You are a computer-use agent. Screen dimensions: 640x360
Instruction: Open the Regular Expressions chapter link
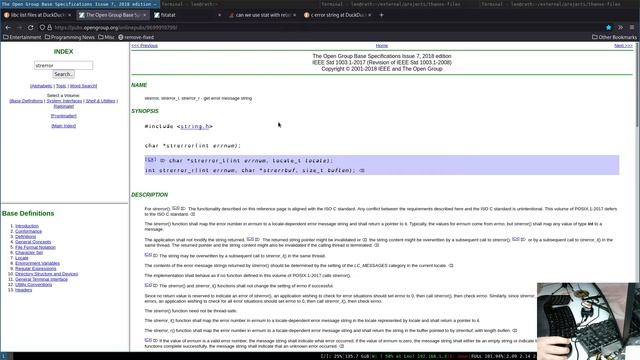[36, 269]
